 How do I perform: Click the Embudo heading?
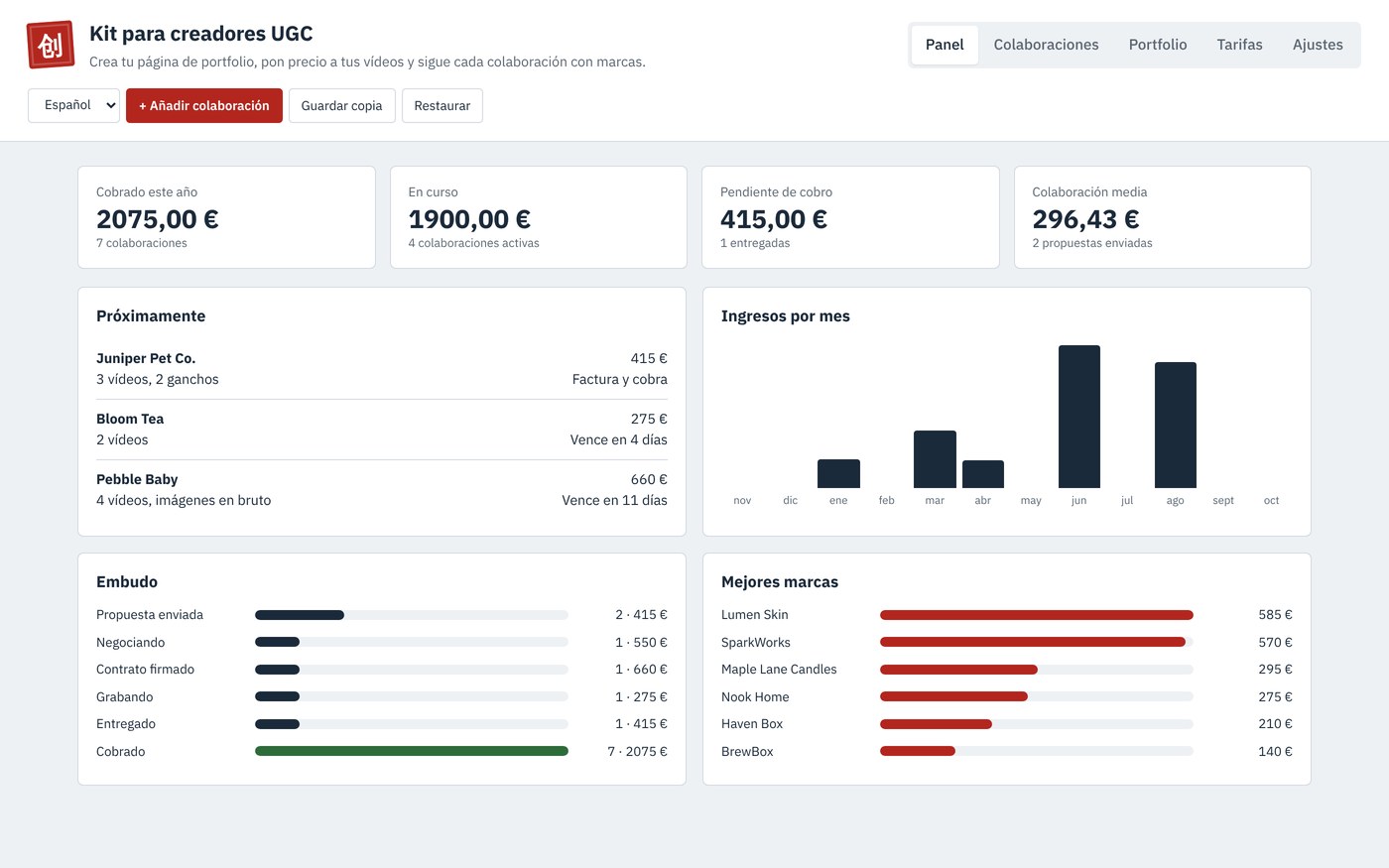(127, 582)
